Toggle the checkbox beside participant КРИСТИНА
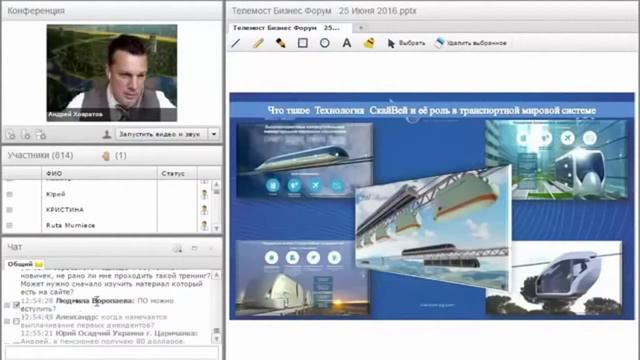 point(9,210)
